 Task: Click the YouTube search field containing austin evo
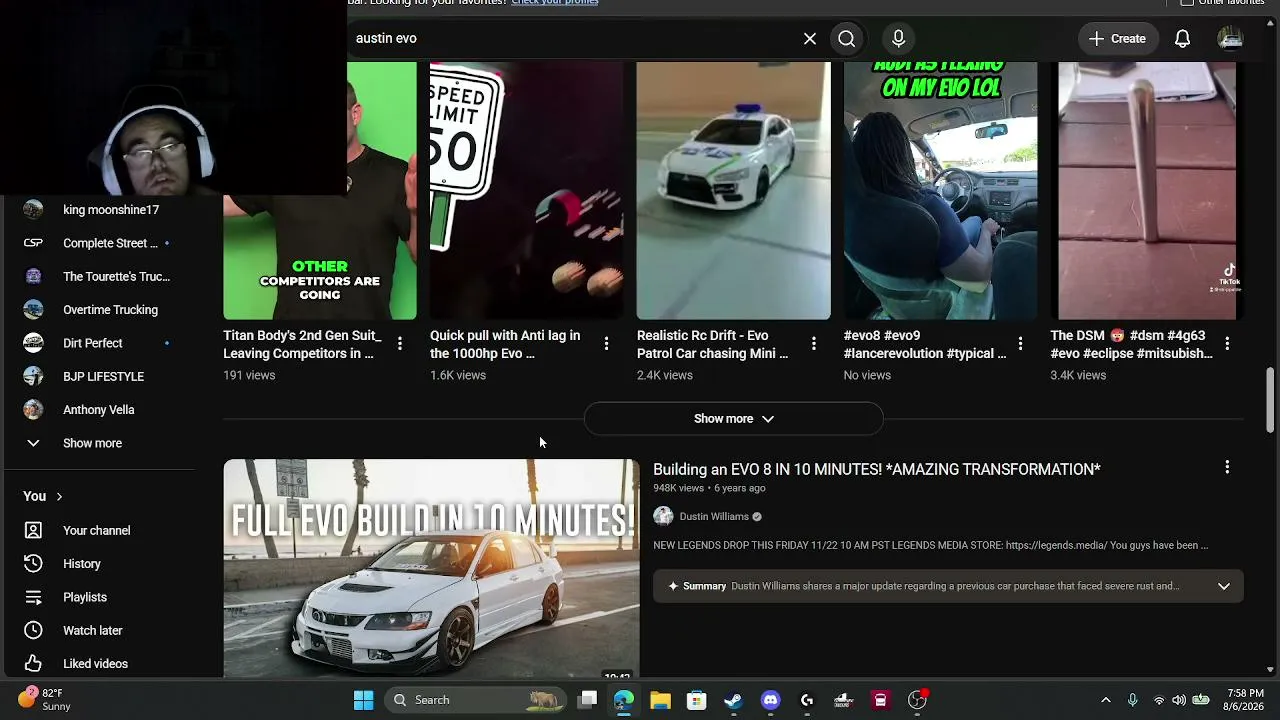click(x=570, y=38)
